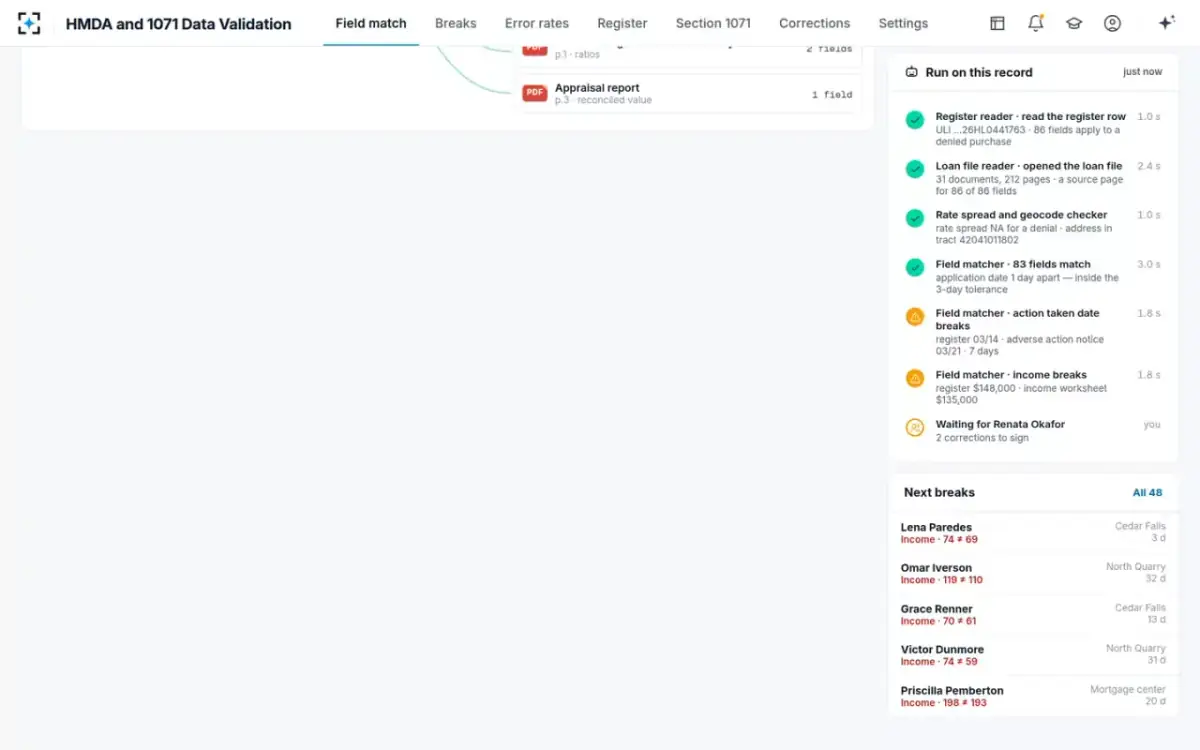Image resolution: width=1200 pixels, height=750 pixels.
Task: Click green check for Rate spread checker
Action: (x=915, y=218)
